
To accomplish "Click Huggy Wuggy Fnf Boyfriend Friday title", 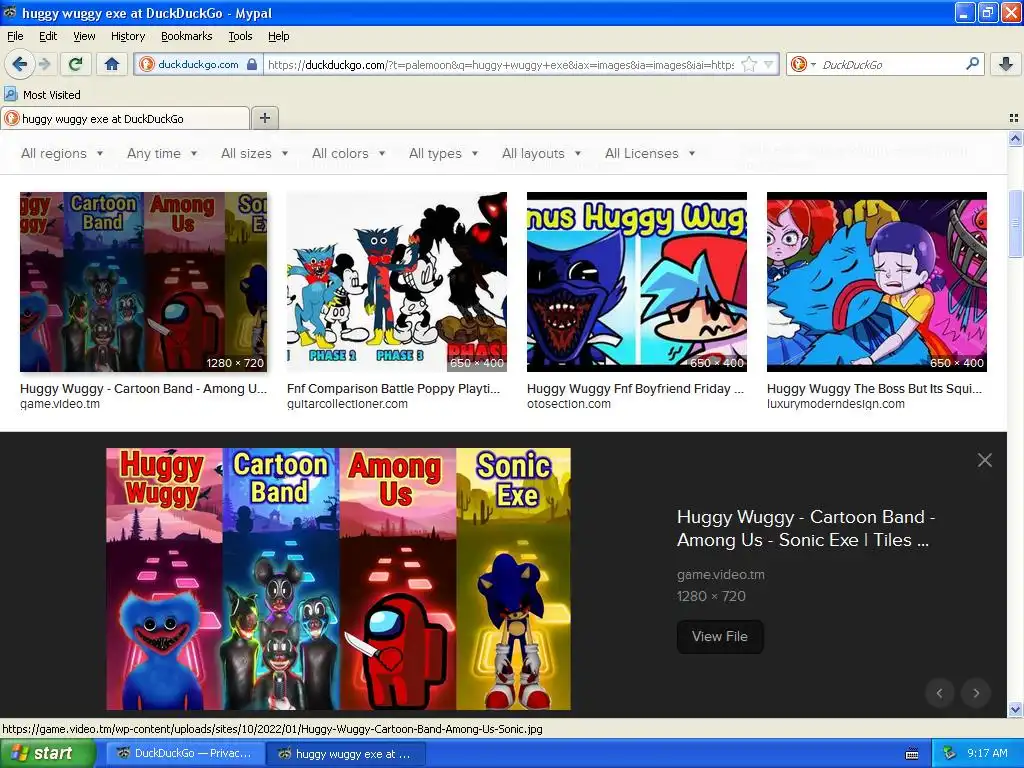I will [x=635, y=389].
